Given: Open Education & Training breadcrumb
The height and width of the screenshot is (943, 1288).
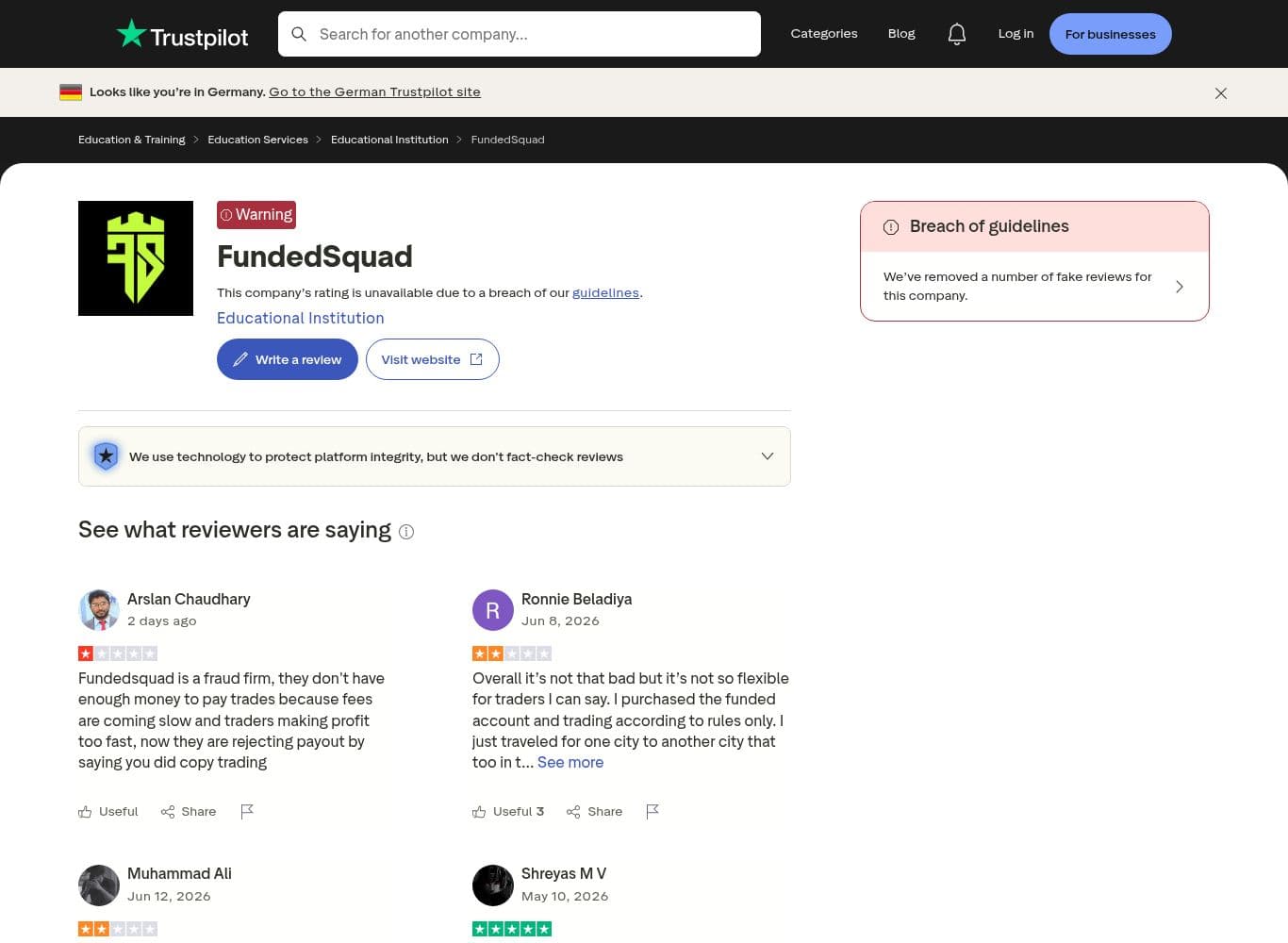Looking at the screenshot, I should [x=132, y=140].
